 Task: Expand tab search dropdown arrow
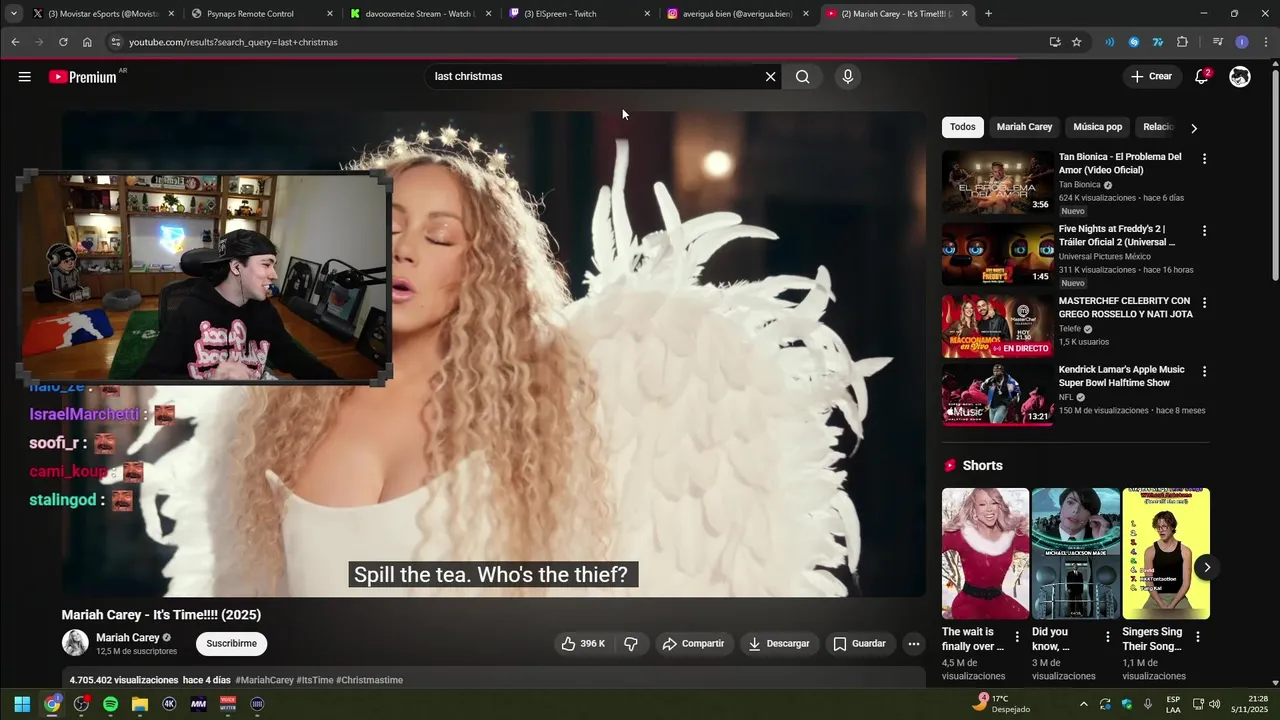pos(13,14)
